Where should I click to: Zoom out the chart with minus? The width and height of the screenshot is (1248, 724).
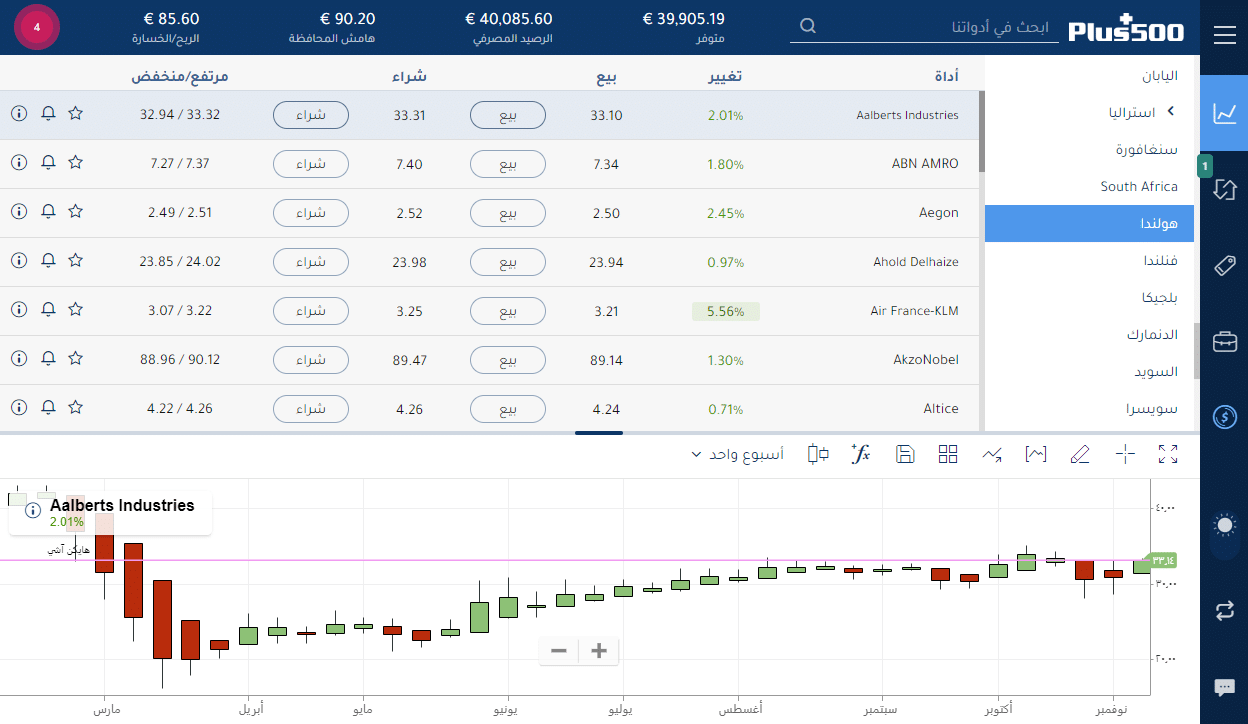(559, 651)
